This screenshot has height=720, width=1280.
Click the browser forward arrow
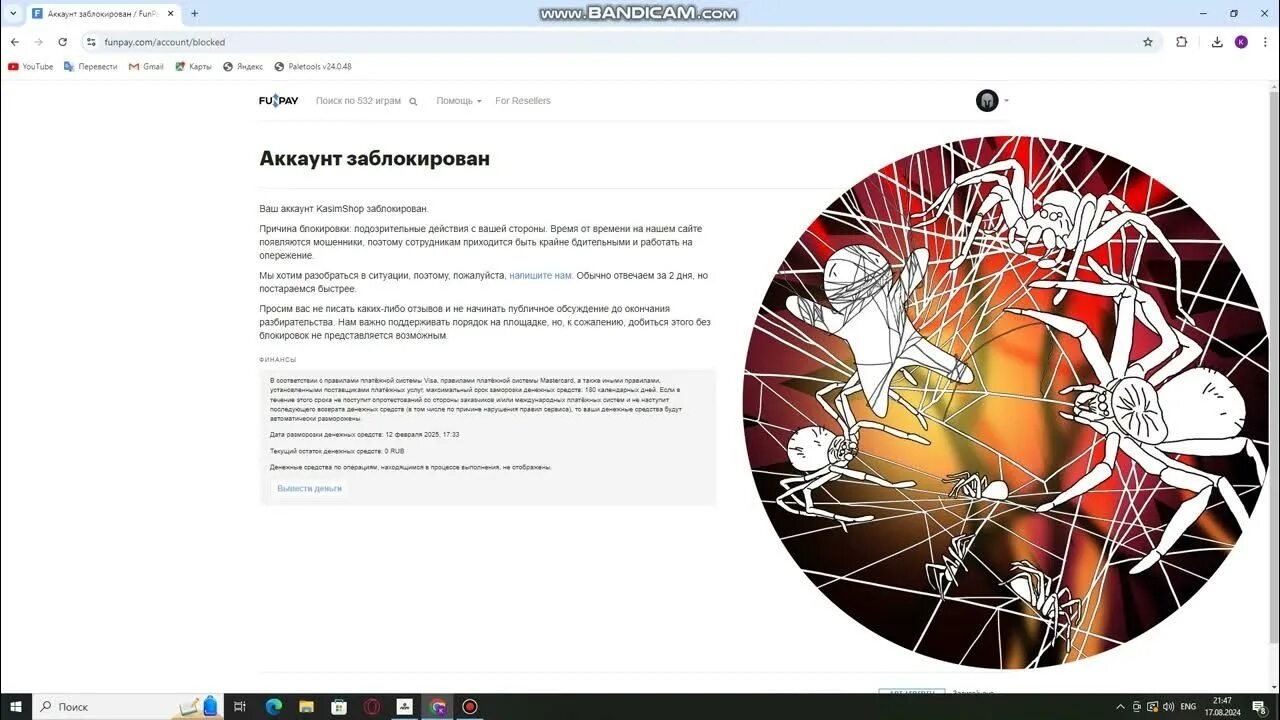38,42
